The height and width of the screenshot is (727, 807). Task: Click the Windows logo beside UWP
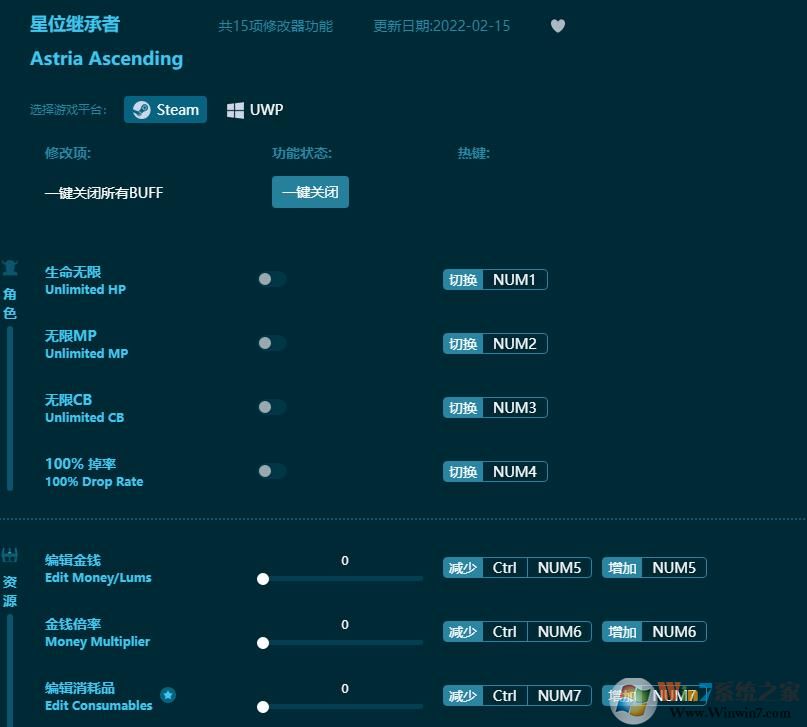235,110
